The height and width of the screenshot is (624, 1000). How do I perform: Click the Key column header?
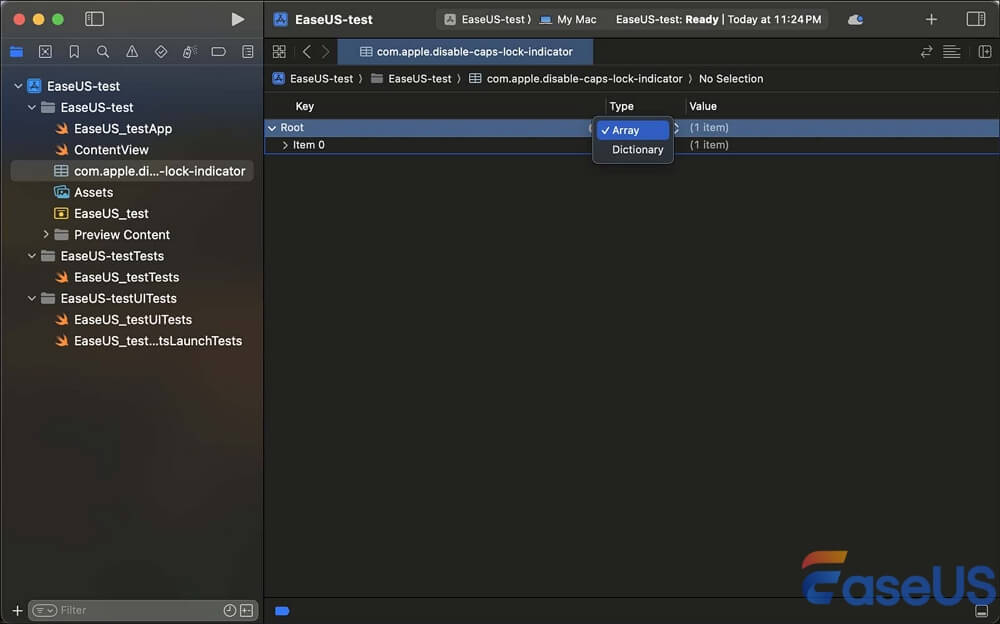point(305,107)
